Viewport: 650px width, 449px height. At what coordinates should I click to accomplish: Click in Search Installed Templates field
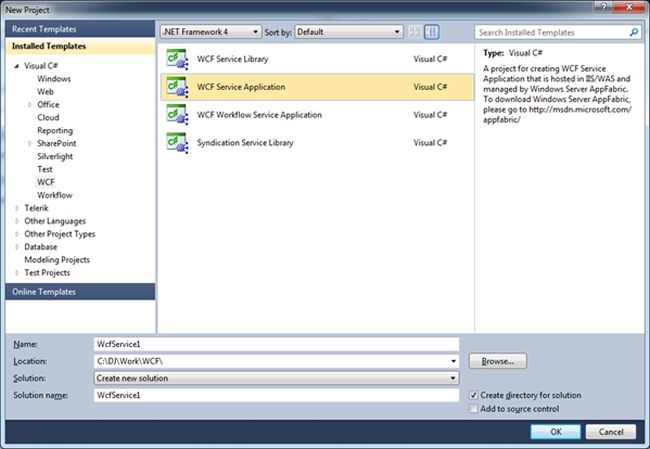(551, 32)
